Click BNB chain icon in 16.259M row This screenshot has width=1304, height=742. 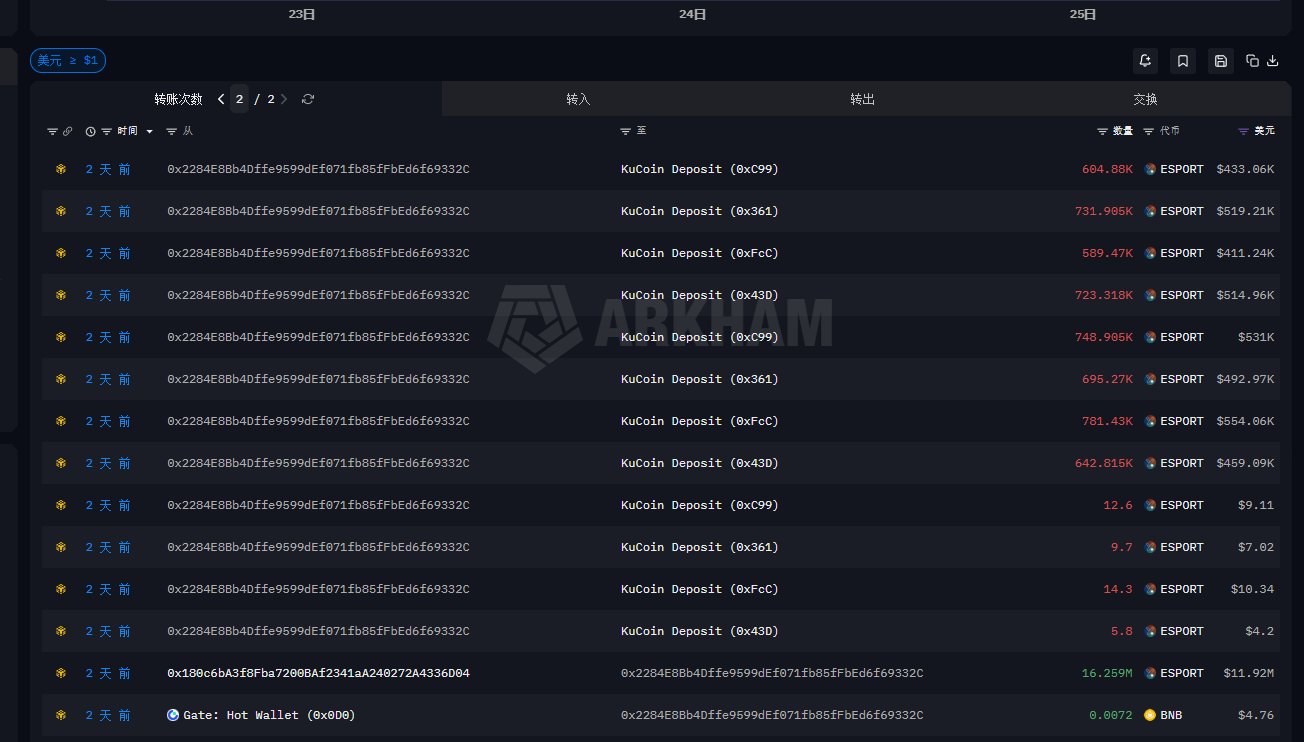(60, 673)
